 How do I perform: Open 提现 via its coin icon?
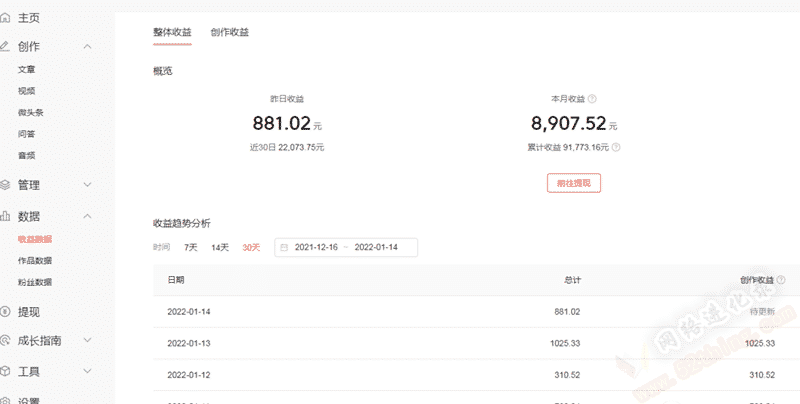click(x=6, y=312)
